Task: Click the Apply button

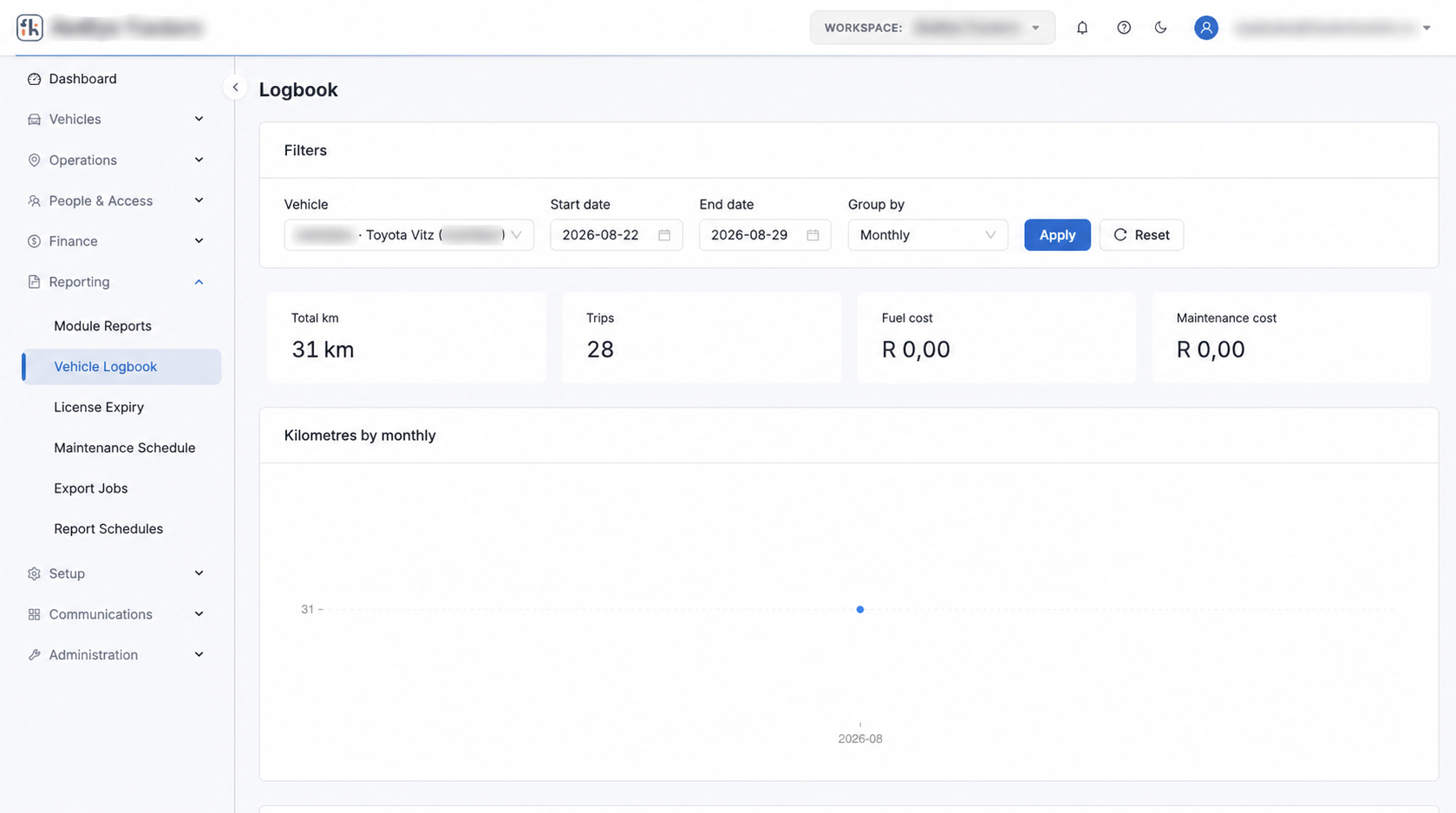Action: pos(1057,235)
